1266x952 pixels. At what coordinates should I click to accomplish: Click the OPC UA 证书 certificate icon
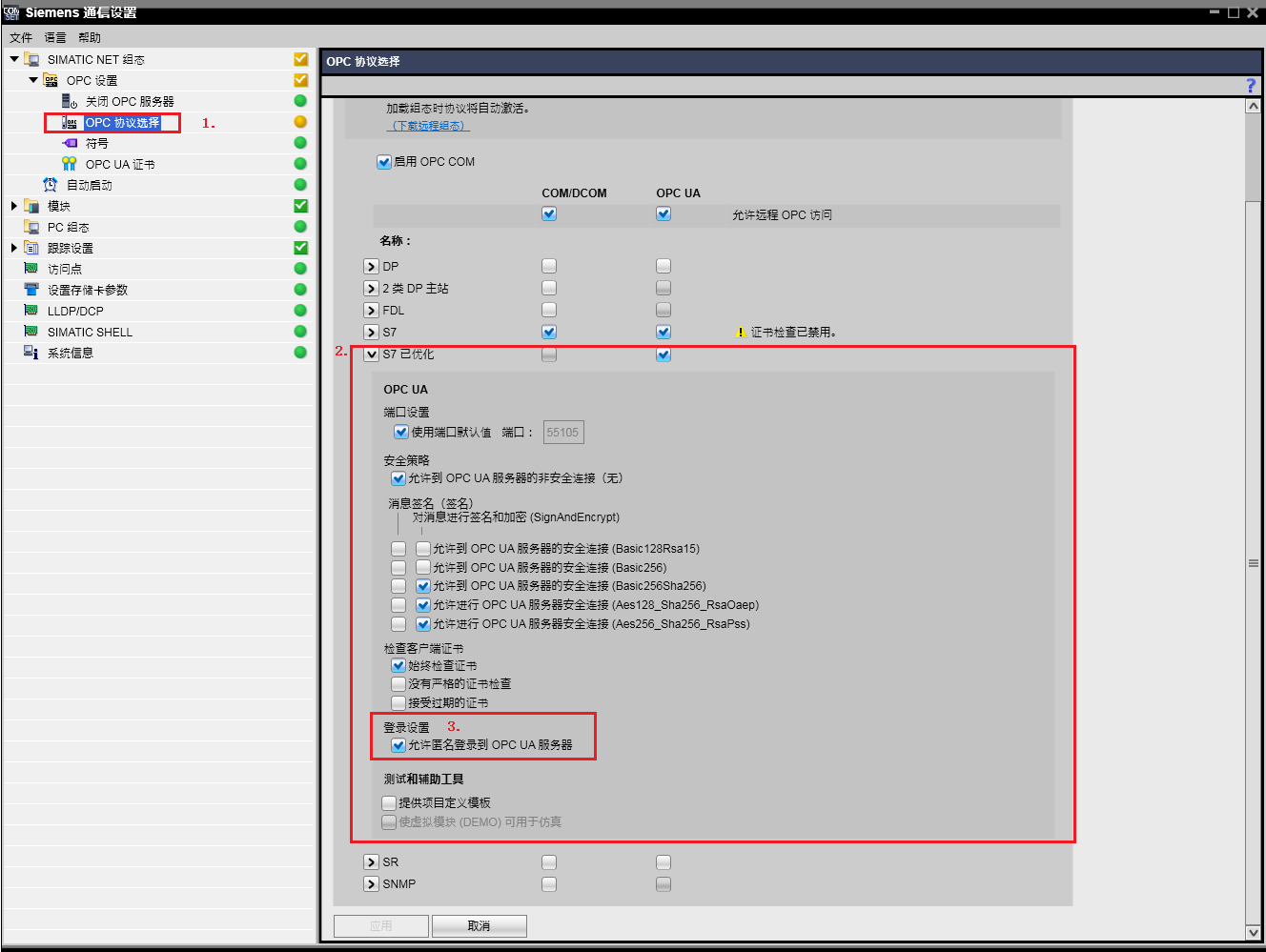[69, 164]
